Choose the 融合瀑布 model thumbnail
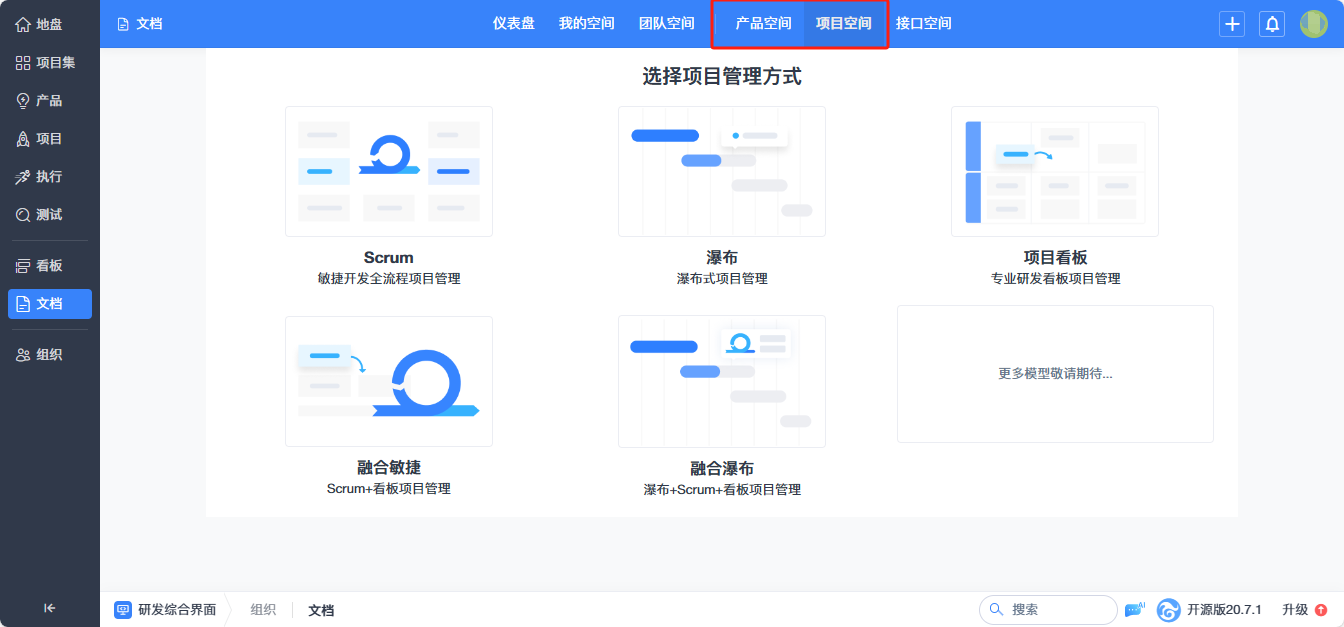1344x627 pixels. pyautogui.click(x=722, y=381)
